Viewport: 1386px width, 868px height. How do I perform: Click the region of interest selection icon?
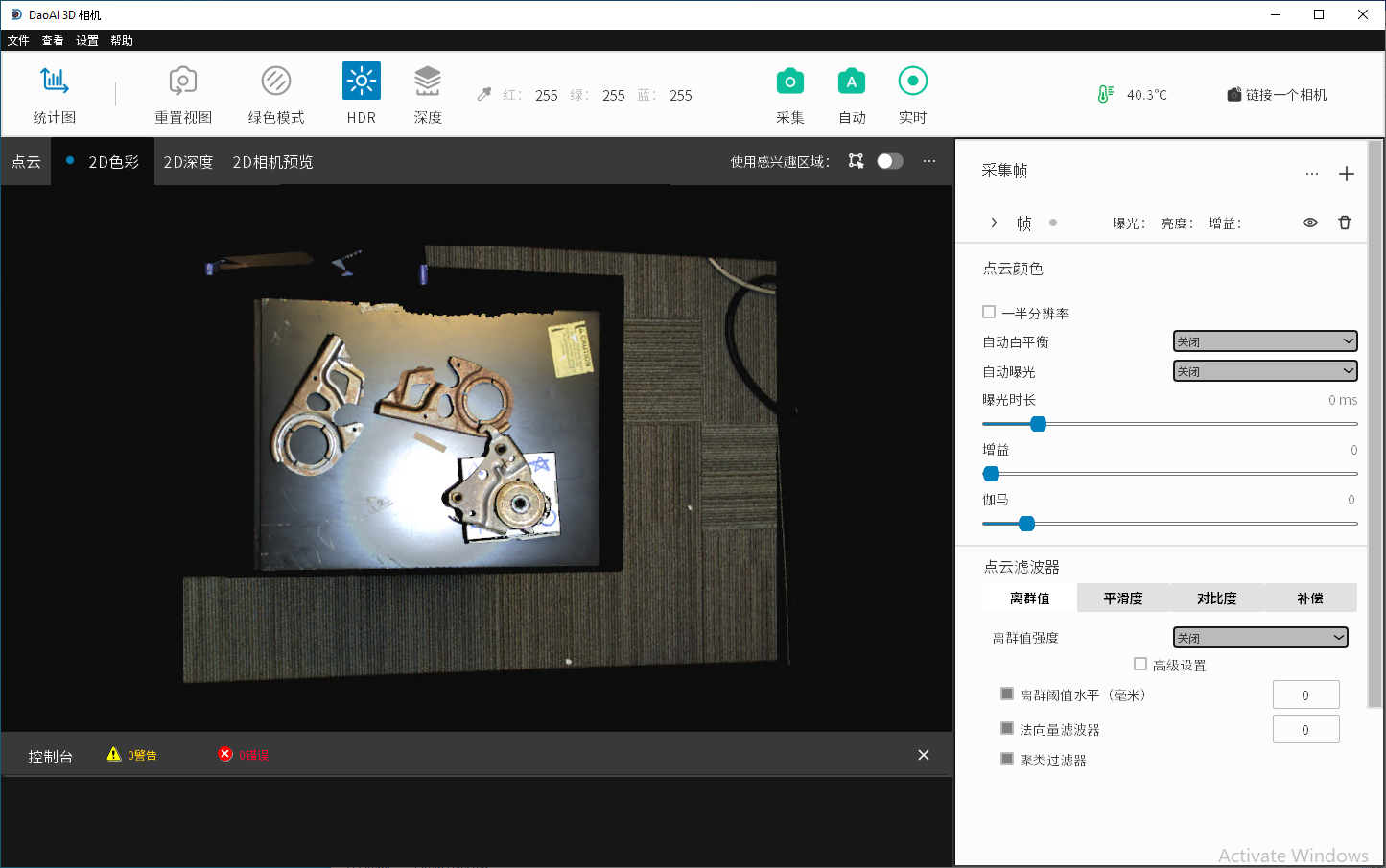[857, 161]
